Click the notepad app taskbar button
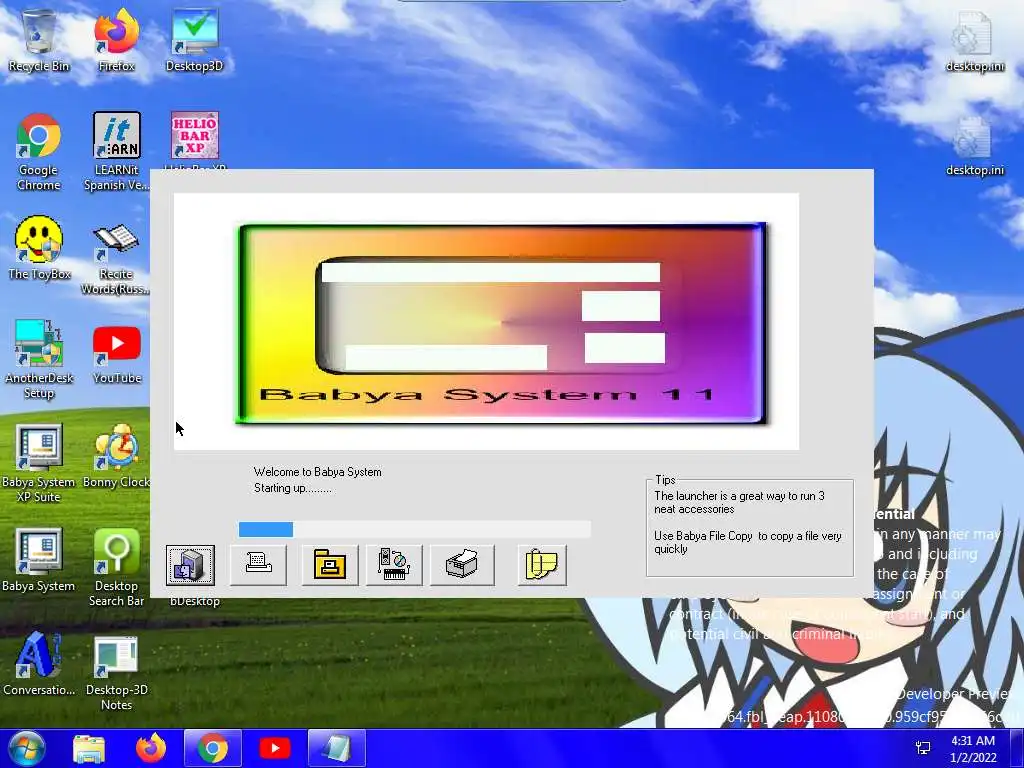 [x=336, y=748]
